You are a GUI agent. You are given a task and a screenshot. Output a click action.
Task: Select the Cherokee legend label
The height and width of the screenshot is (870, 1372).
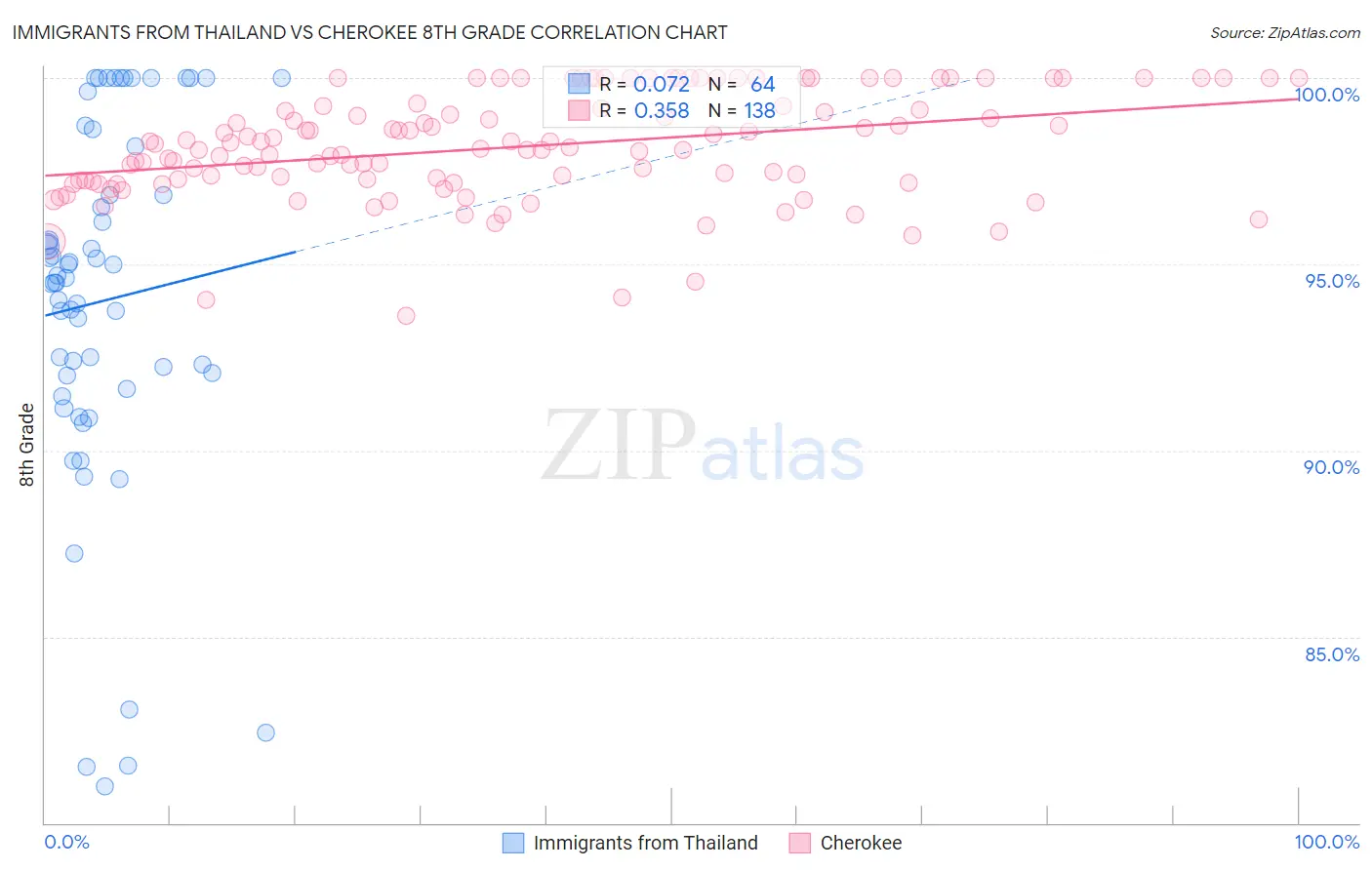(861, 843)
